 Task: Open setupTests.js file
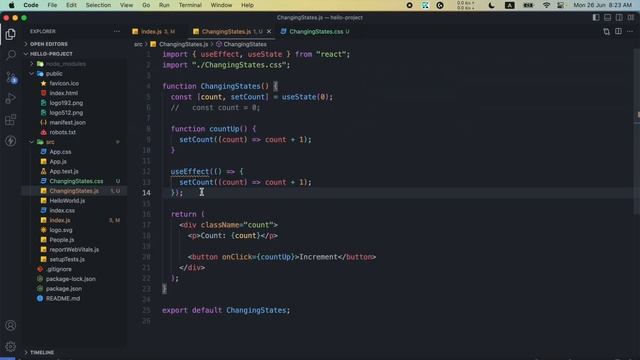[x=67, y=260]
